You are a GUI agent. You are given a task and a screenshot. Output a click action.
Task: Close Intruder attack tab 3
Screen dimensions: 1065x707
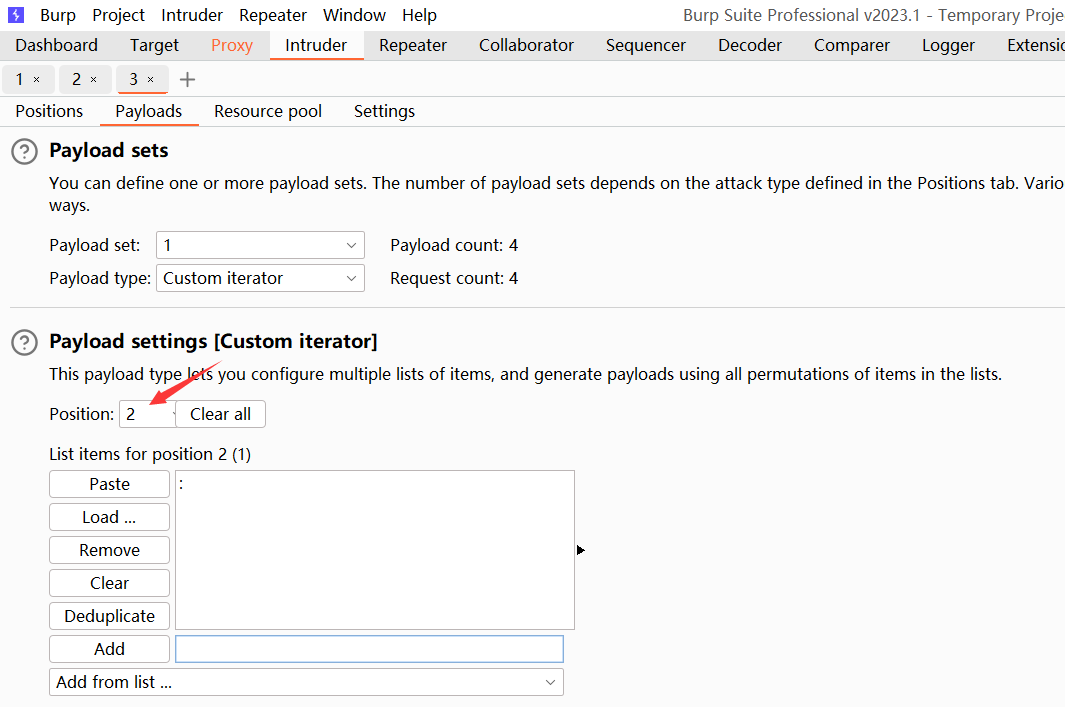point(151,79)
